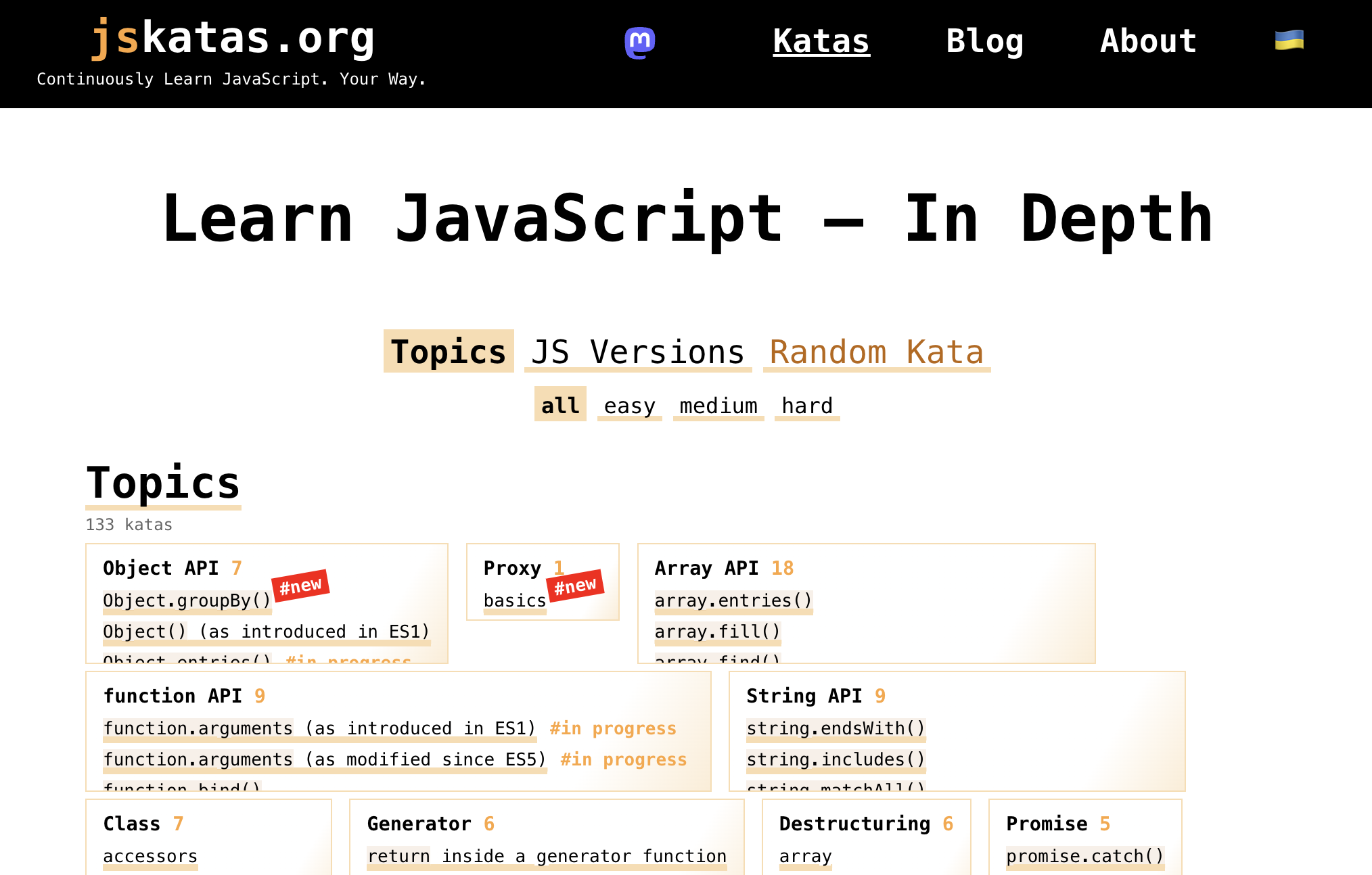Open the About page
Screen dimensions: 1372x875
tap(1148, 41)
